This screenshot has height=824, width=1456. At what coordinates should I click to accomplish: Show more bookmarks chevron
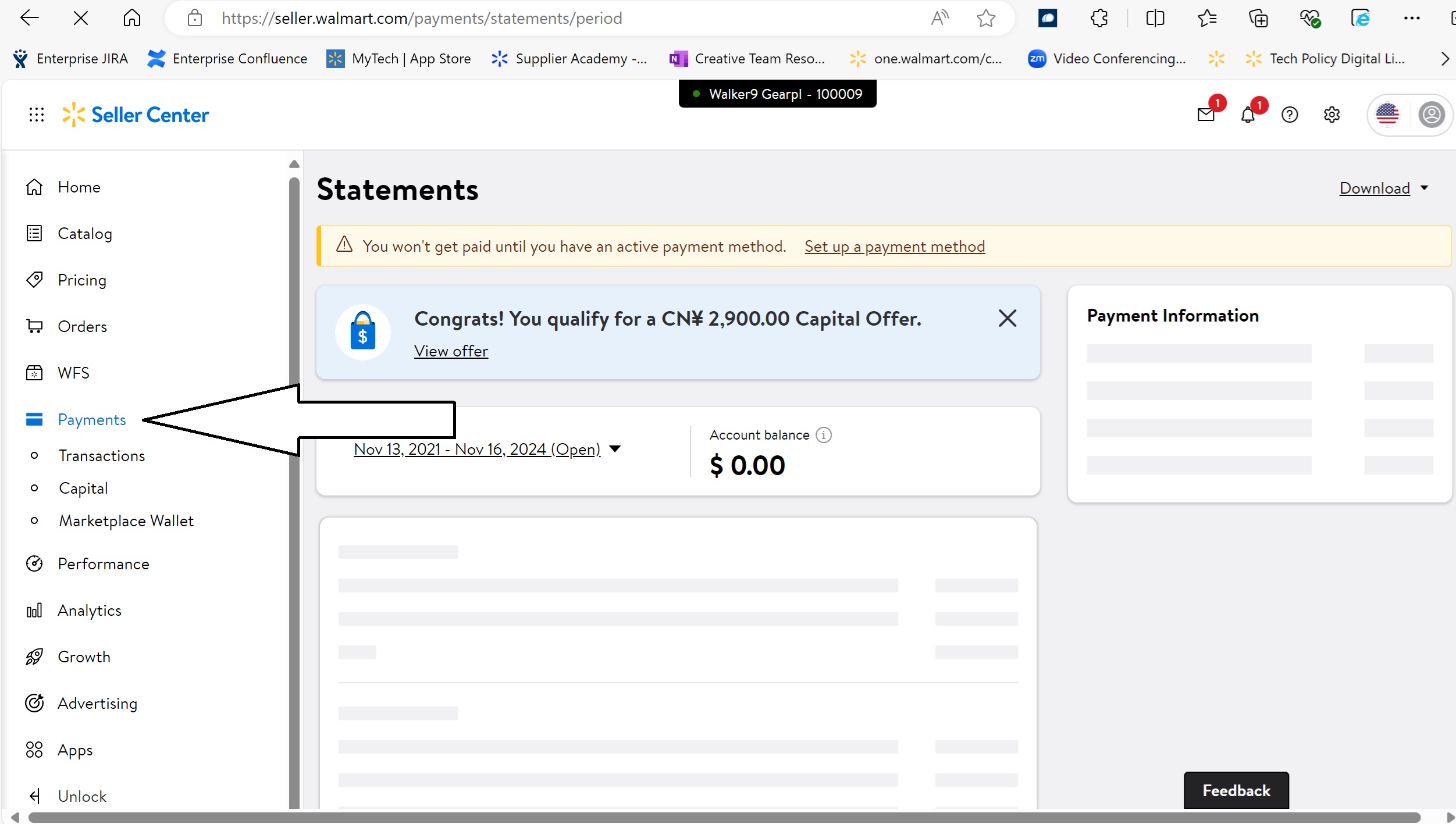(x=1444, y=59)
